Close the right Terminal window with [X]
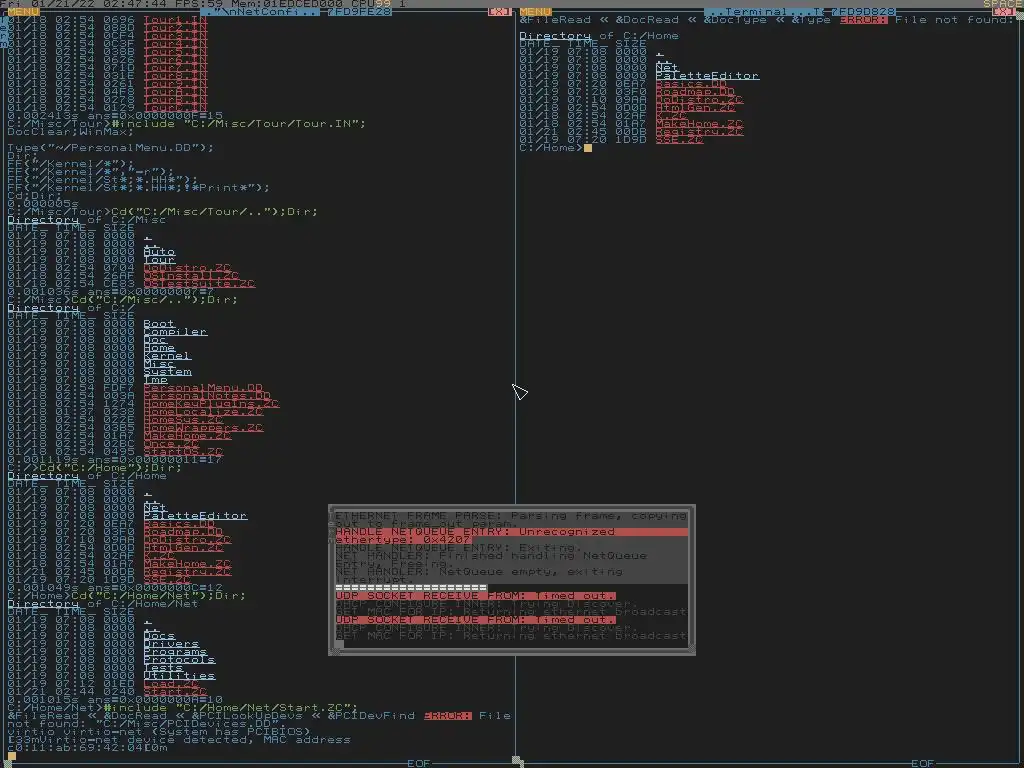The image size is (1024, 768). coord(1004,12)
